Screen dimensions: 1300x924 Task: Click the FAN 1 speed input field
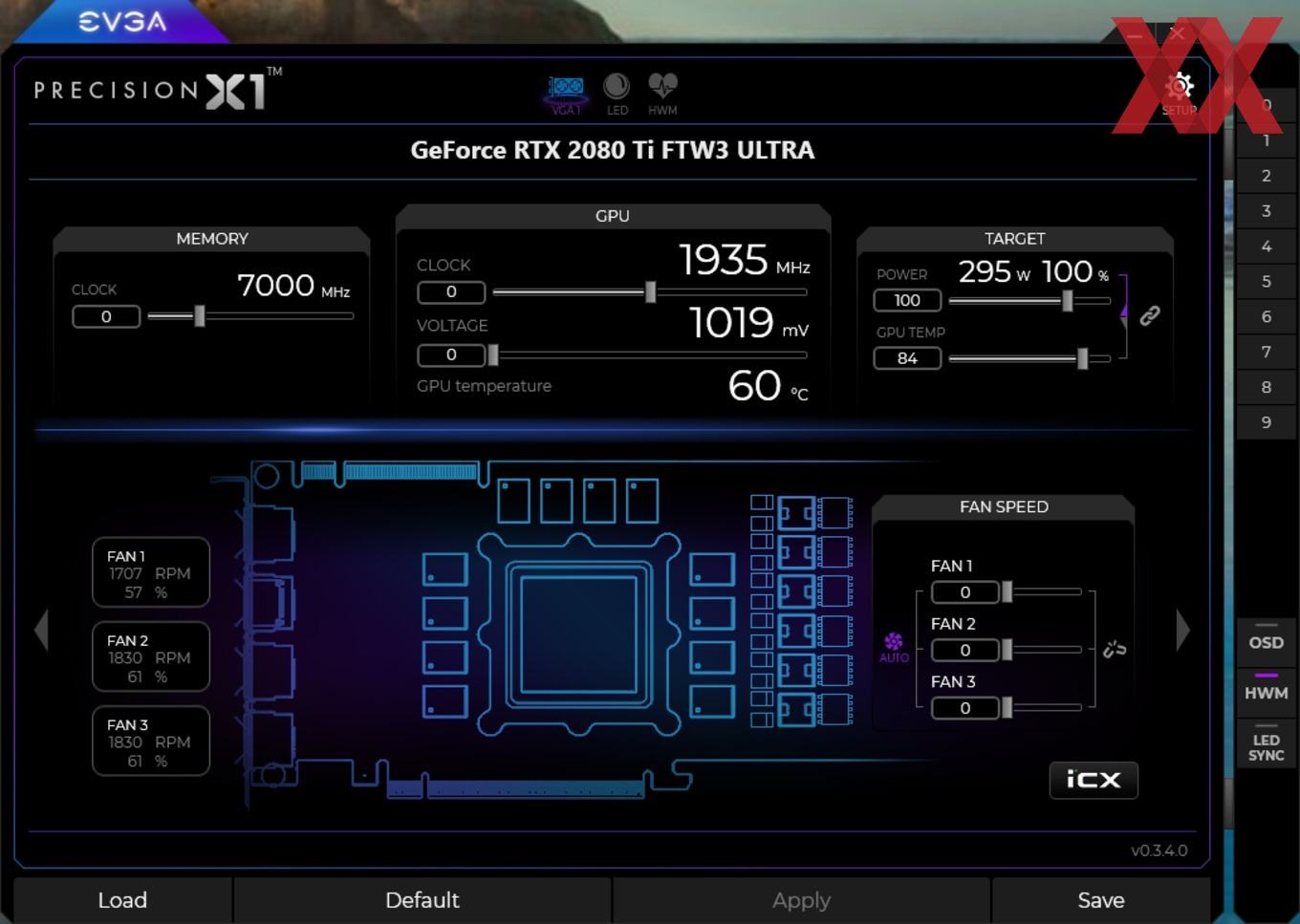965,592
